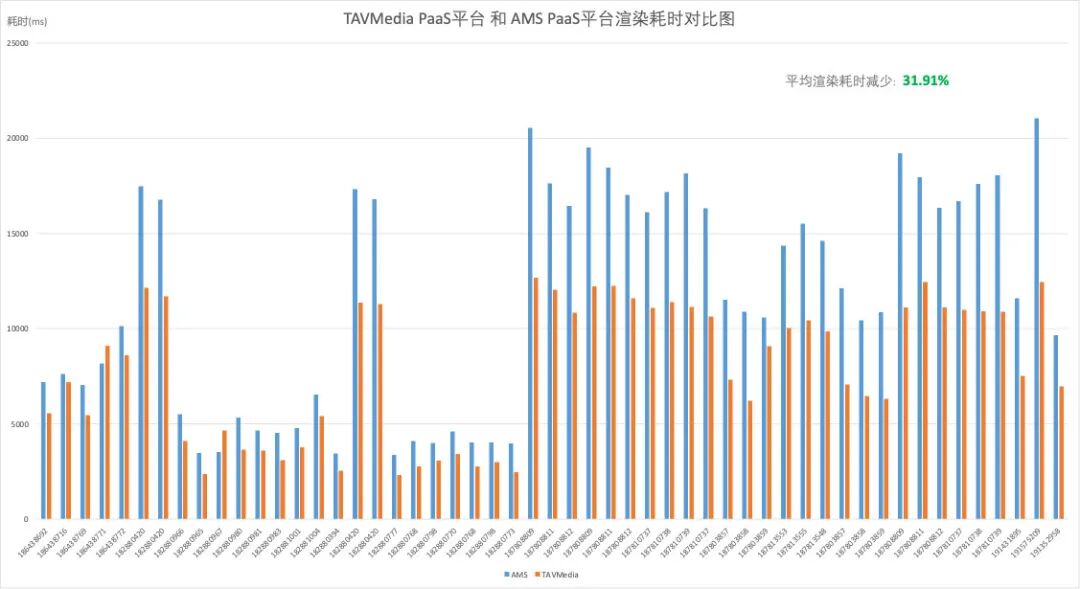Click the x-axis label 182880966
This screenshot has width=1080, height=589.
pyautogui.click(x=169, y=542)
